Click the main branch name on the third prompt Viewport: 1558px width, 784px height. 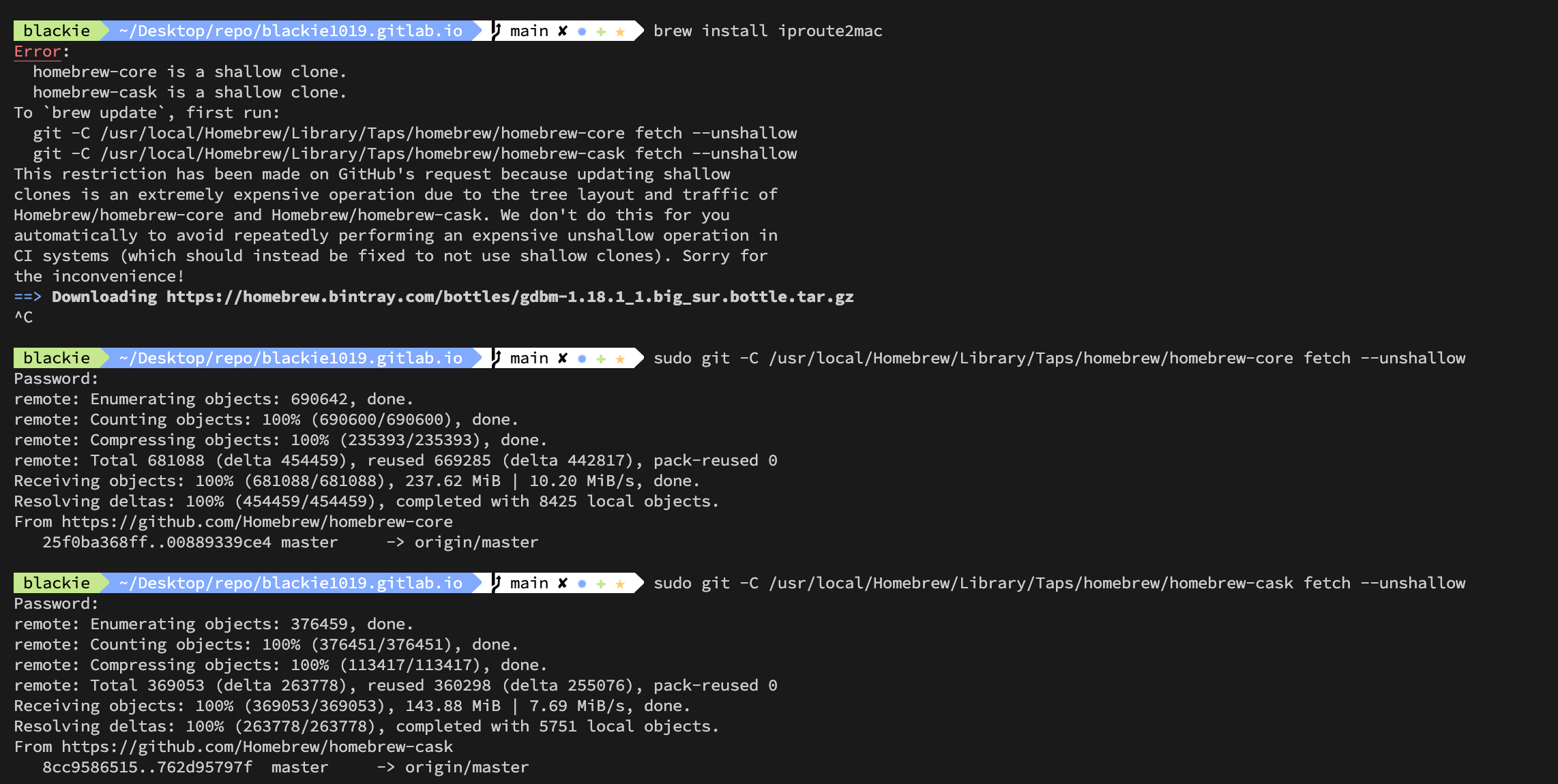point(529,583)
